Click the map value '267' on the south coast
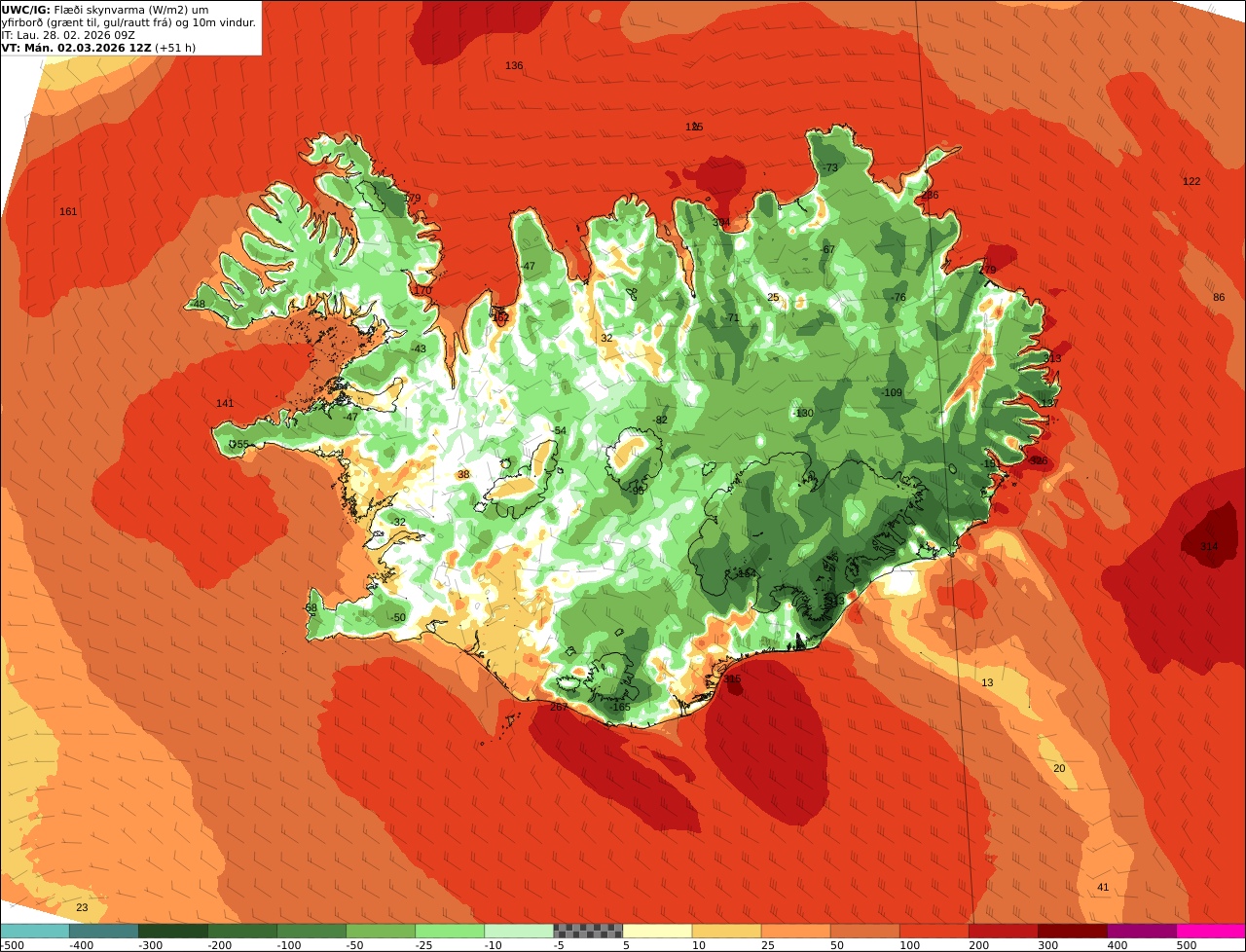1246x952 pixels. click(559, 707)
